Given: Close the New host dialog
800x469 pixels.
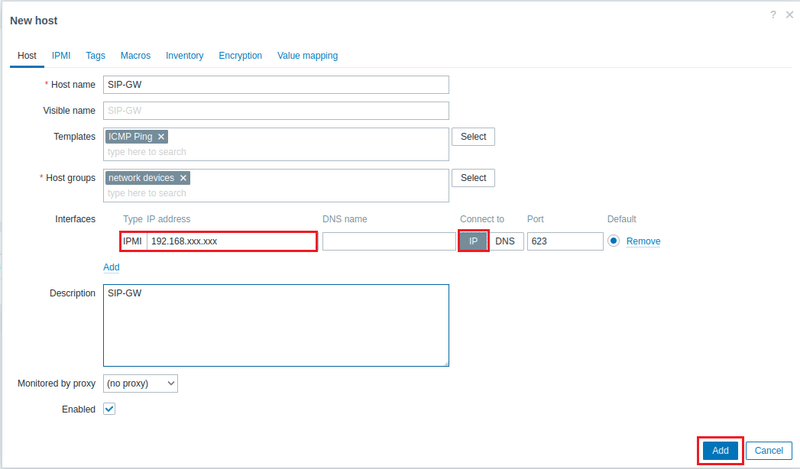Looking at the screenshot, I should coord(789,15).
